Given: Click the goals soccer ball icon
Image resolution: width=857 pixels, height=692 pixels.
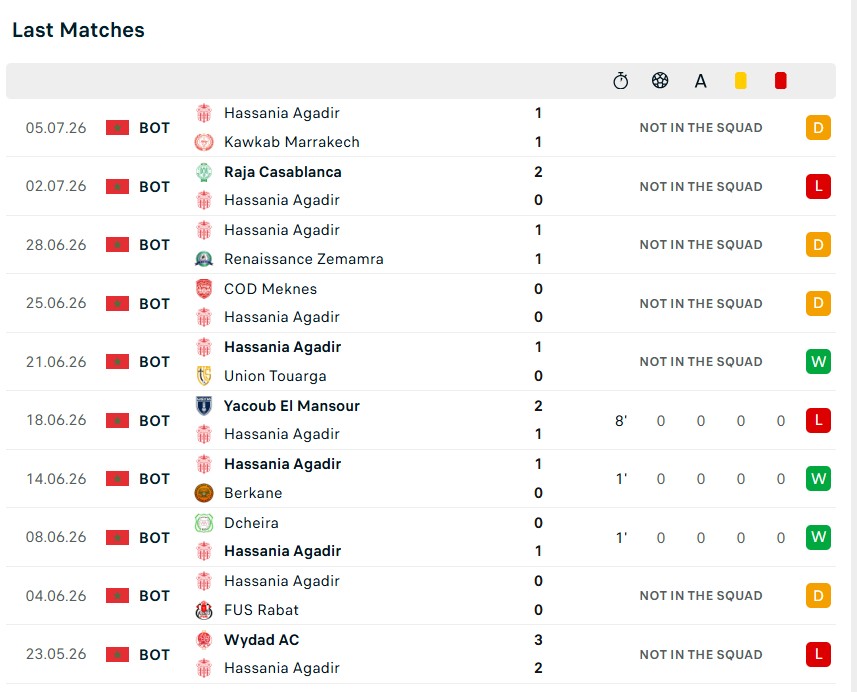Looking at the screenshot, I should pyautogui.click(x=660, y=81).
